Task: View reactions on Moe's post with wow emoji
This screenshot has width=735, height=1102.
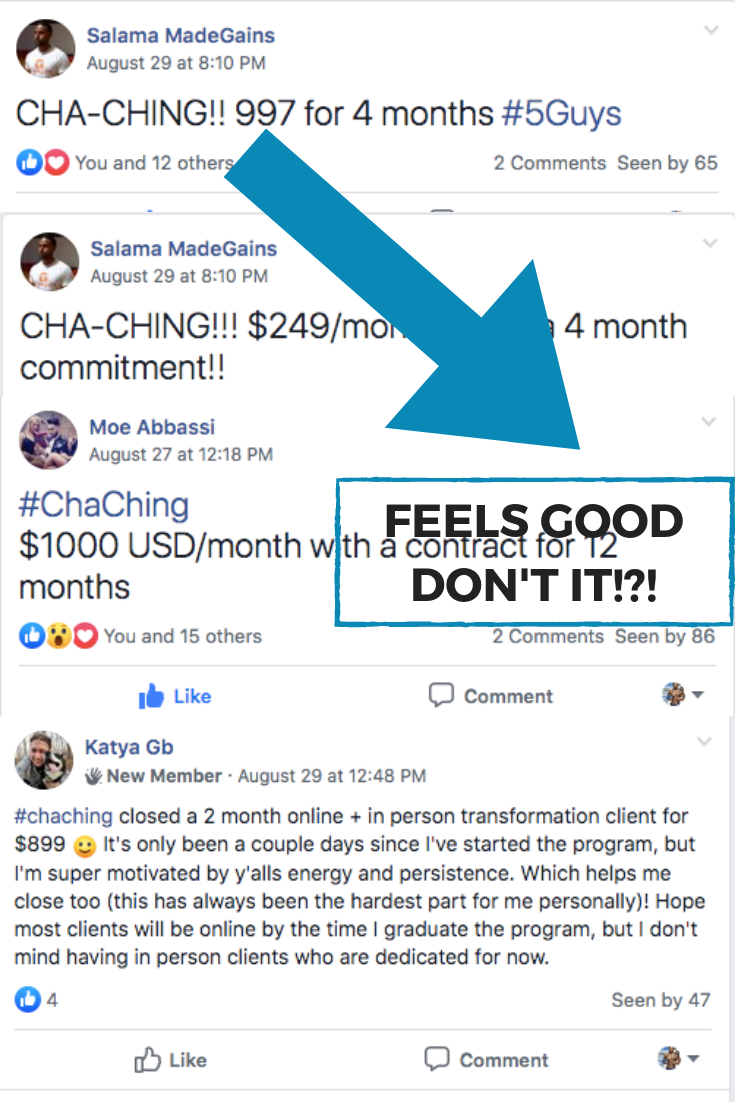Action: click(x=59, y=636)
